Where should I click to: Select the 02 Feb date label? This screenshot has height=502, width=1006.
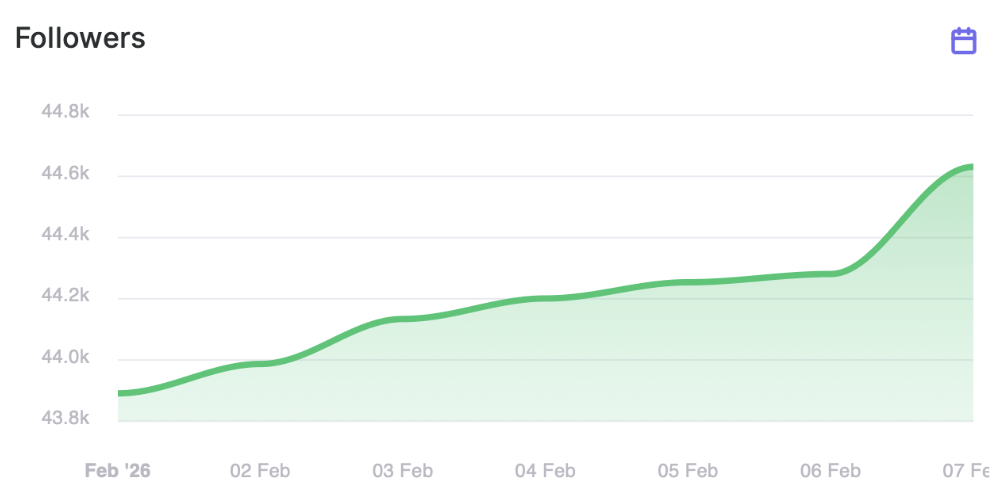coord(260,470)
